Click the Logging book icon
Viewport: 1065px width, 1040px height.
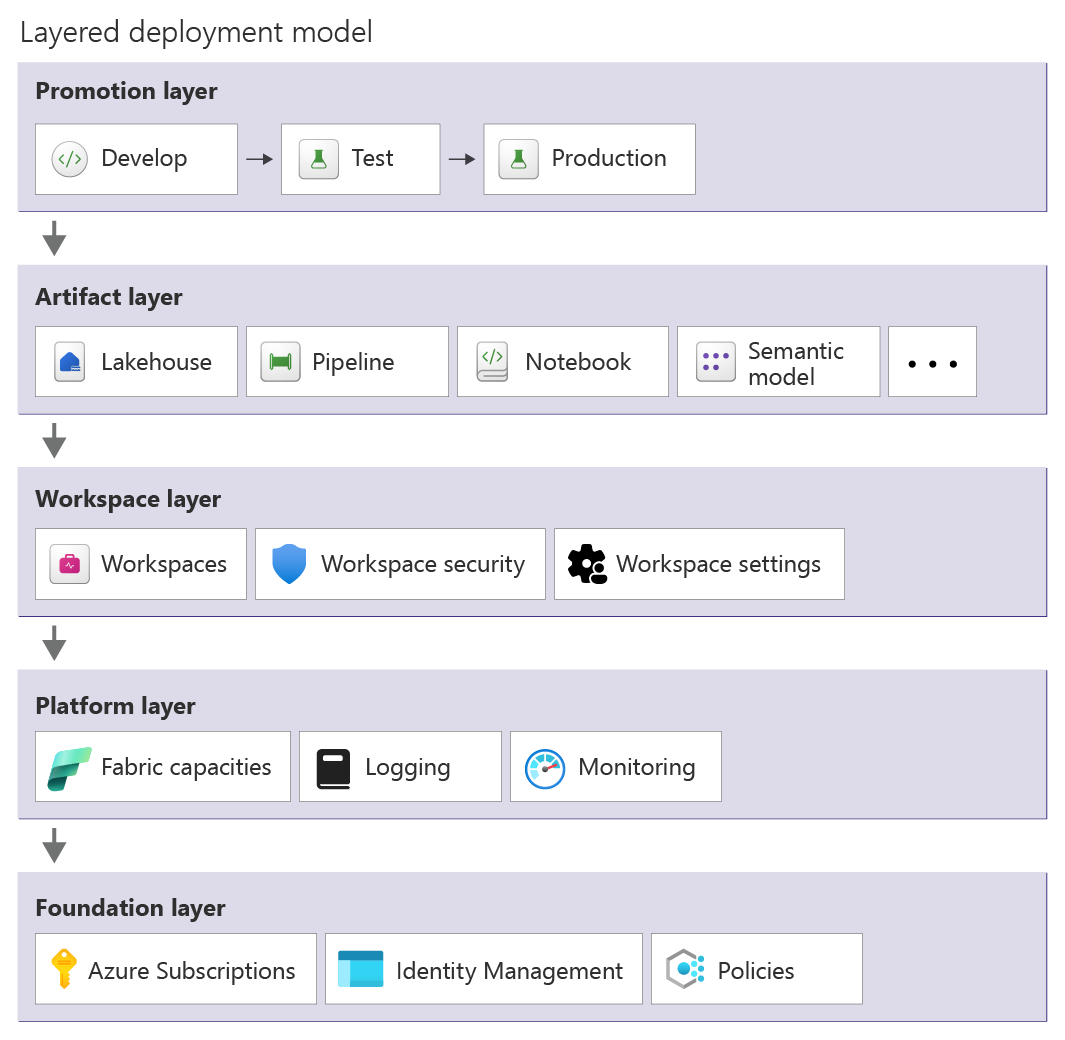tap(333, 768)
